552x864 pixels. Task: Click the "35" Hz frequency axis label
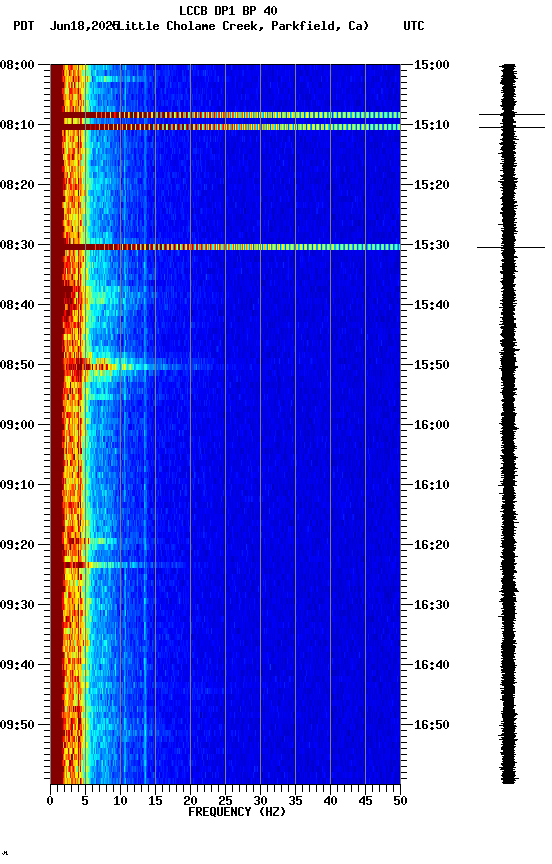pos(295,801)
